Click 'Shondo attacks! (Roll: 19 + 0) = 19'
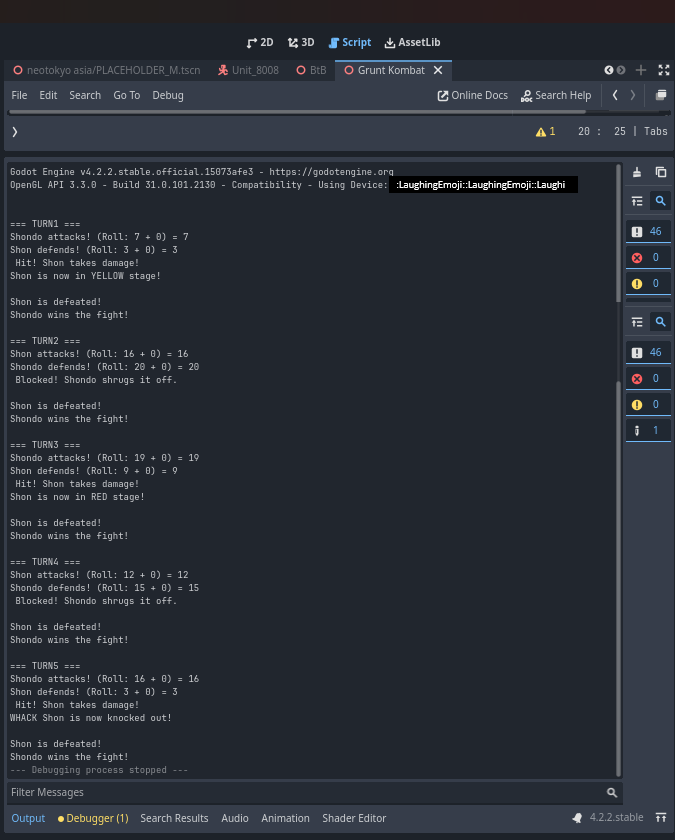Image resolution: width=675 pixels, height=840 pixels. pyautogui.click(x=104, y=458)
